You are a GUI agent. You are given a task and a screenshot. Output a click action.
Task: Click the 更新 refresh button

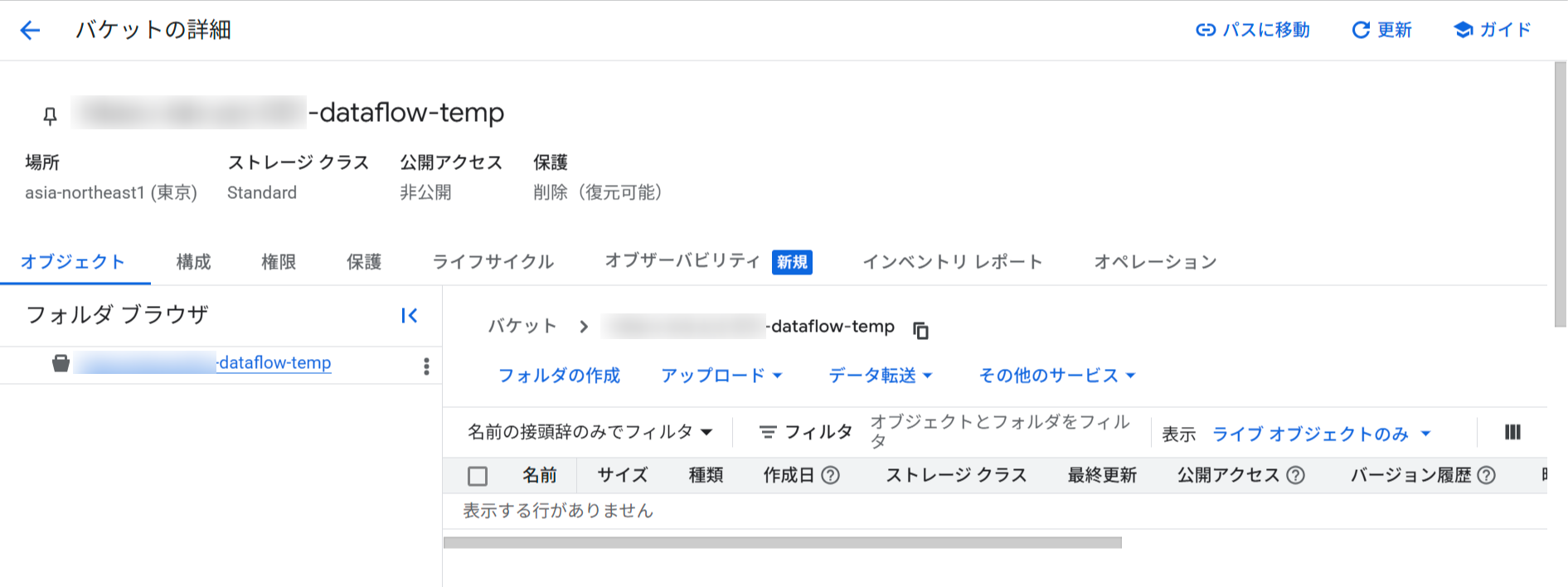click(x=1381, y=31)
